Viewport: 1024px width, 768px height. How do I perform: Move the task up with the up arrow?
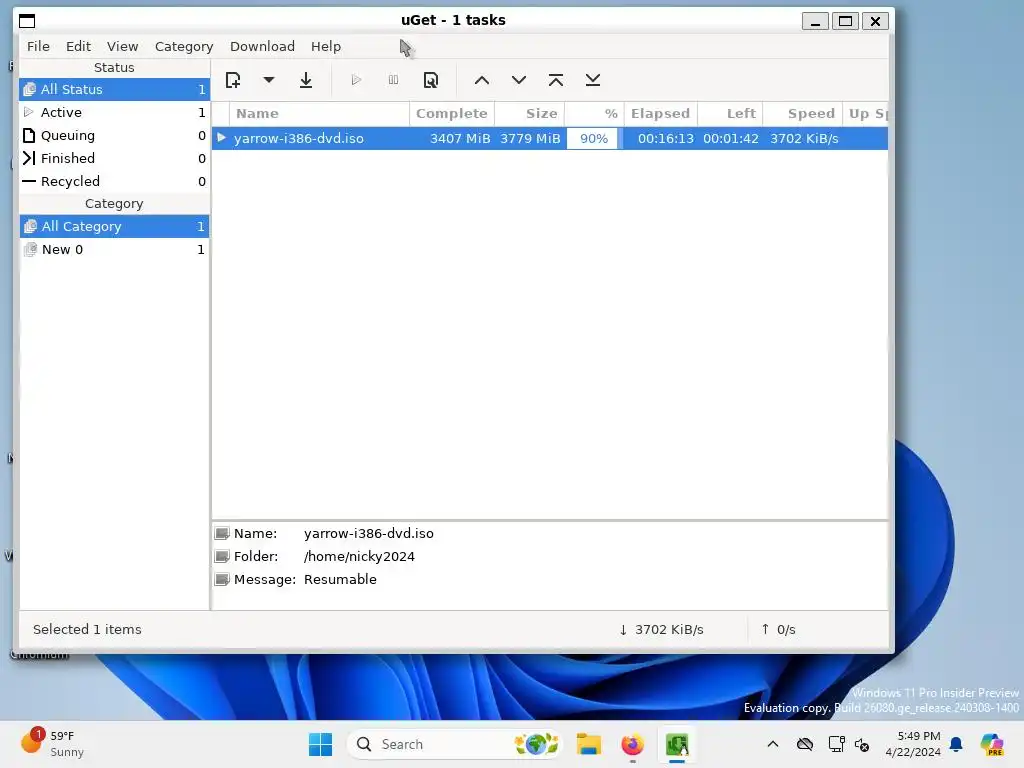pyautogui.click(x=482, y=80)
